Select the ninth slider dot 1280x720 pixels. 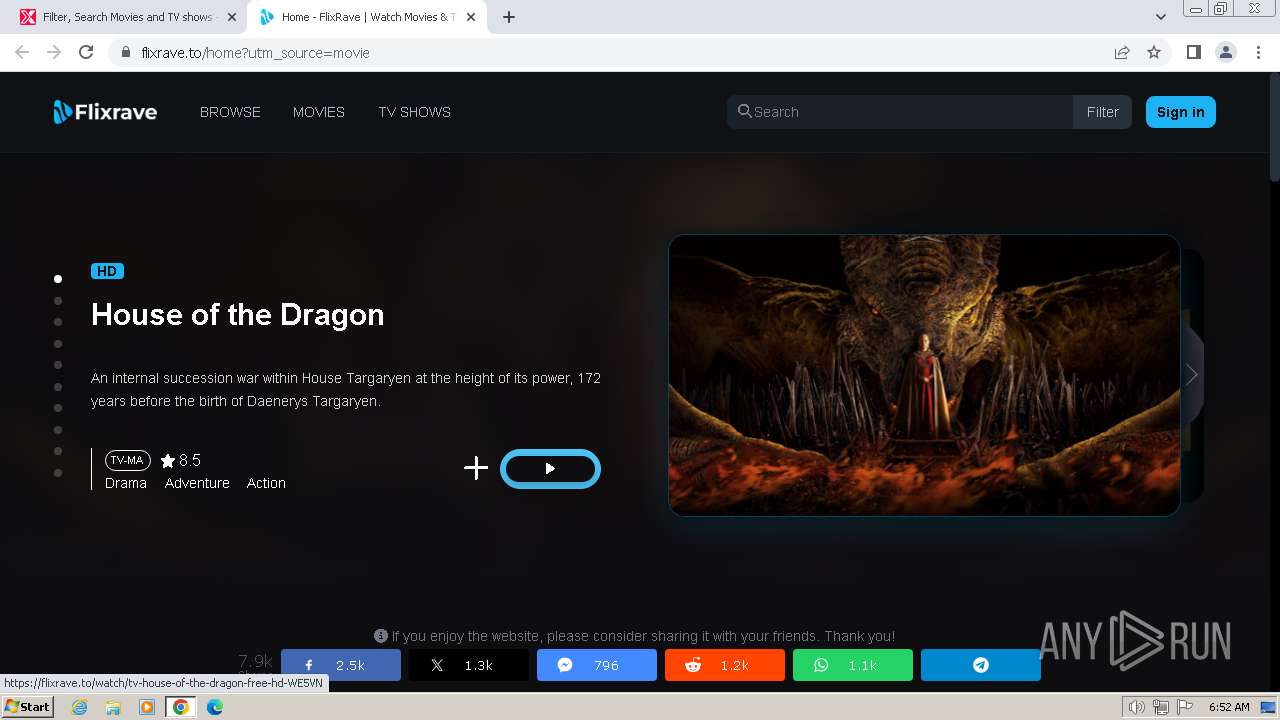point(58,451)
